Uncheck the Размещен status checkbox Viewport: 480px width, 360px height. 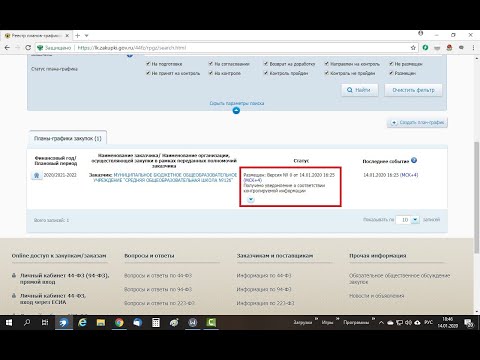coord(391,73)
